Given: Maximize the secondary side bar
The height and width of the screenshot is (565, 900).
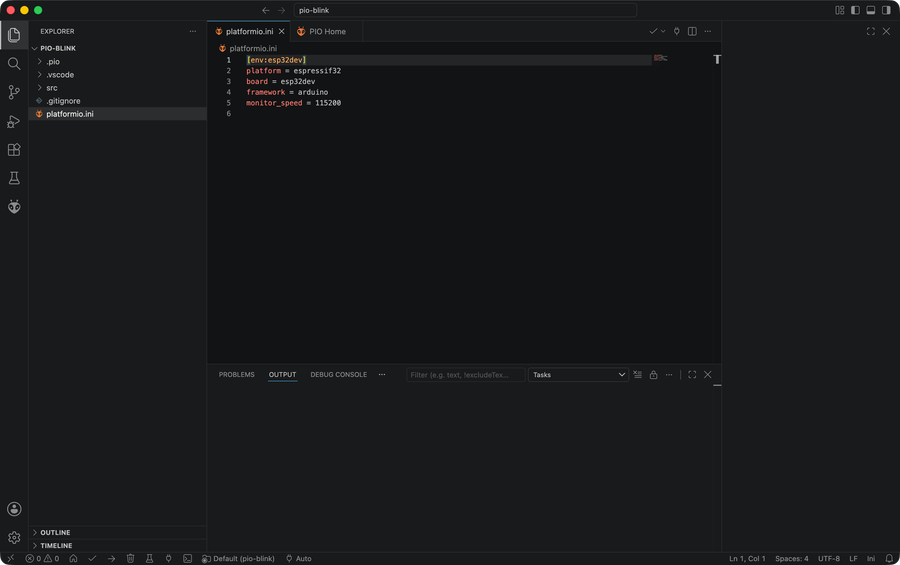Looking at the screenshot, I should point(871,31).
